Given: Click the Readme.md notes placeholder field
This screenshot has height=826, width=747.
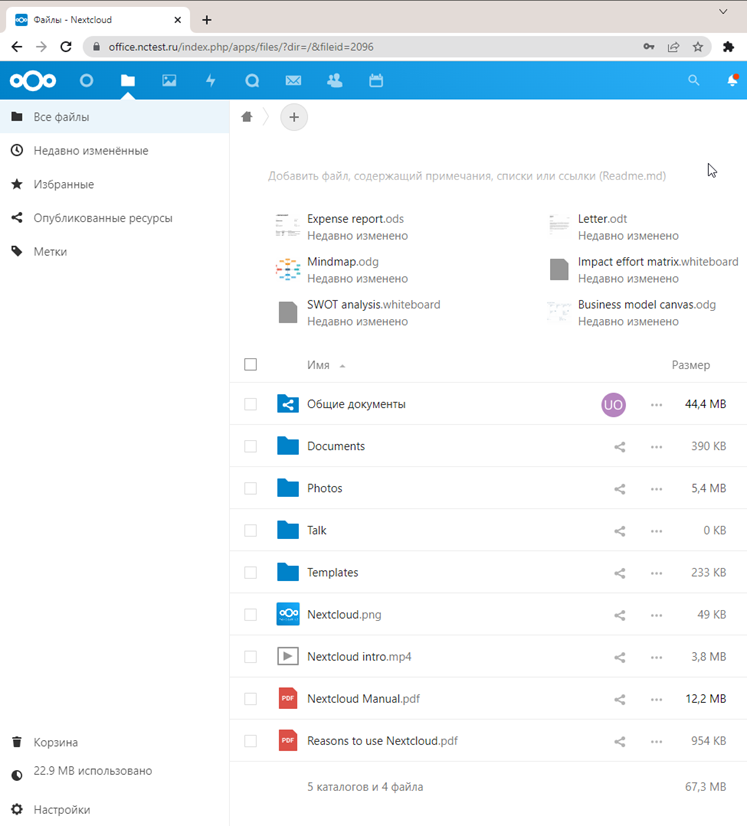Looking at the screenshot, I should point(467,176).
